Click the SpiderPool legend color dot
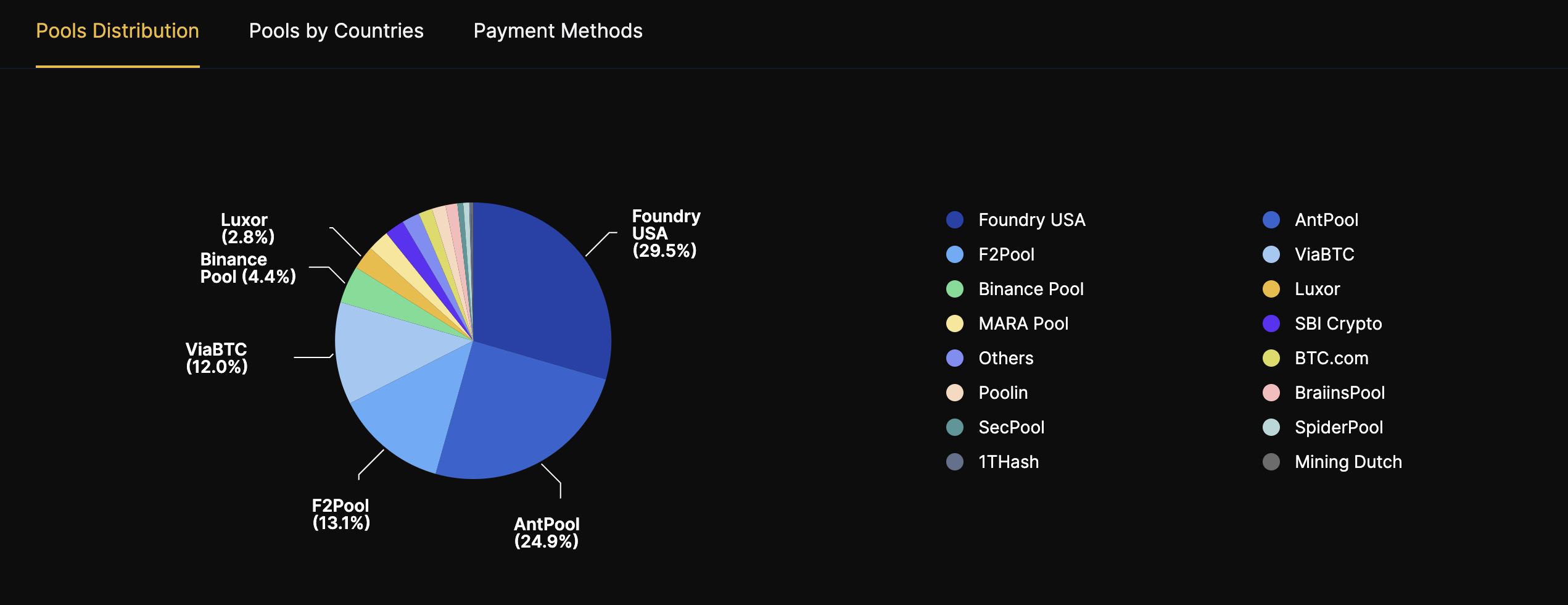 pyautogui.click(x=1271, y=427)
